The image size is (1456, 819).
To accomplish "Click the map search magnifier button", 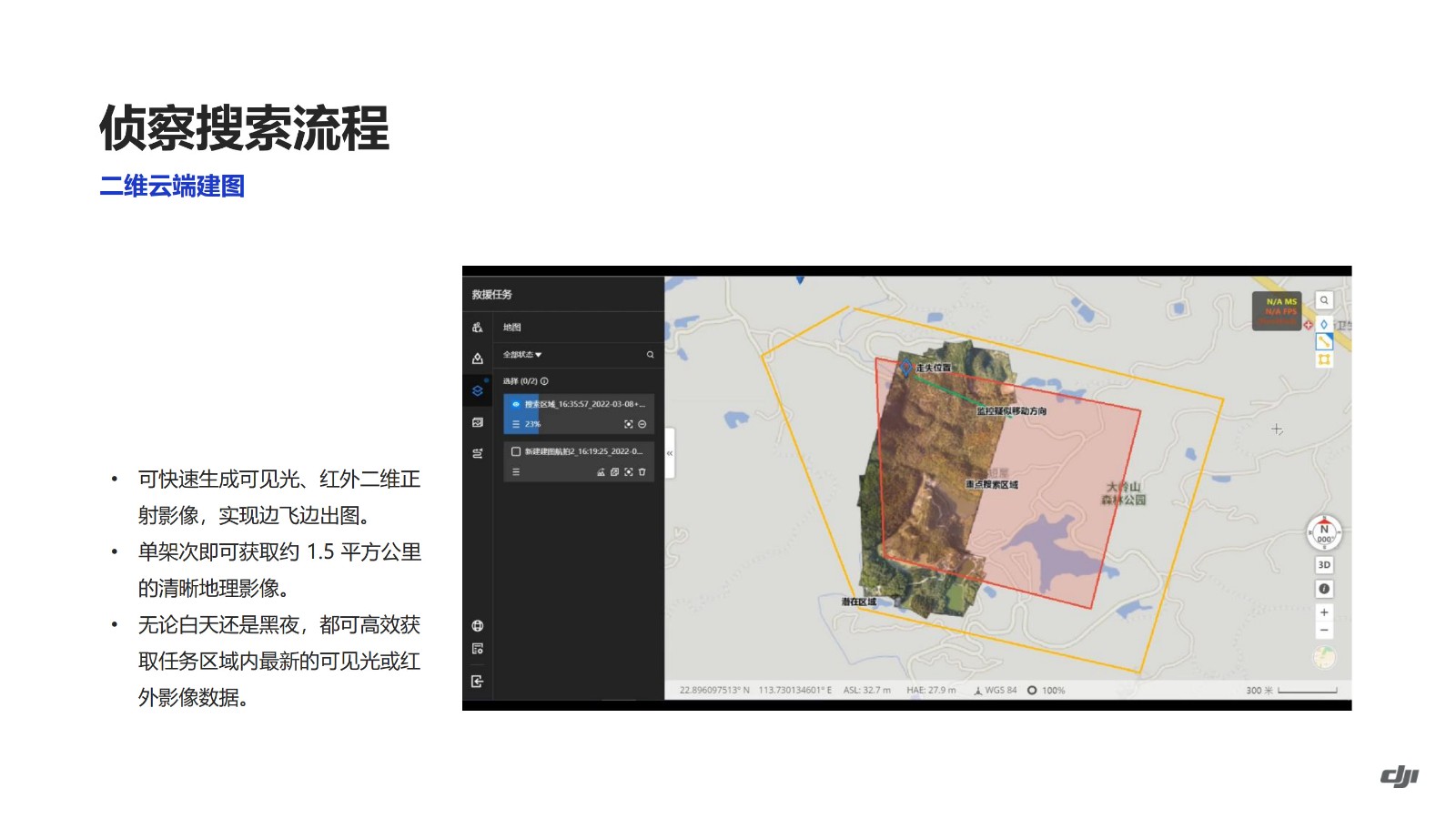I will pyautogui.click(x=1324, y=300).
